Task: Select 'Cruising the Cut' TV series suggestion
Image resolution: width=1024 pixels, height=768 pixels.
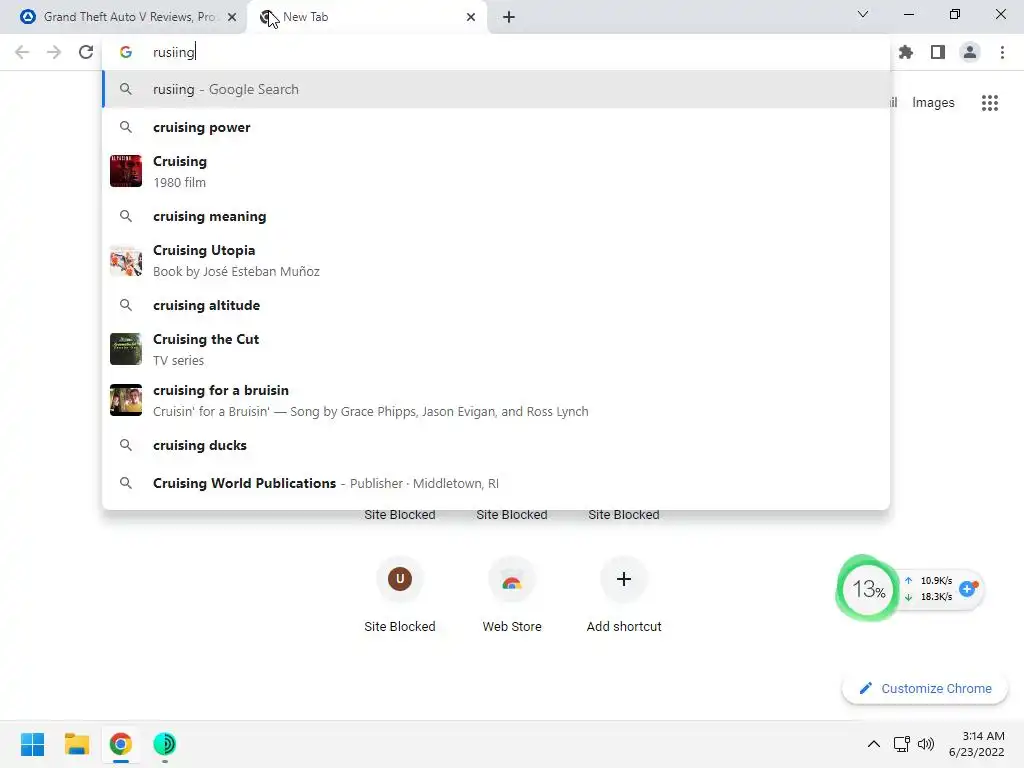Action: coord(496,349)
